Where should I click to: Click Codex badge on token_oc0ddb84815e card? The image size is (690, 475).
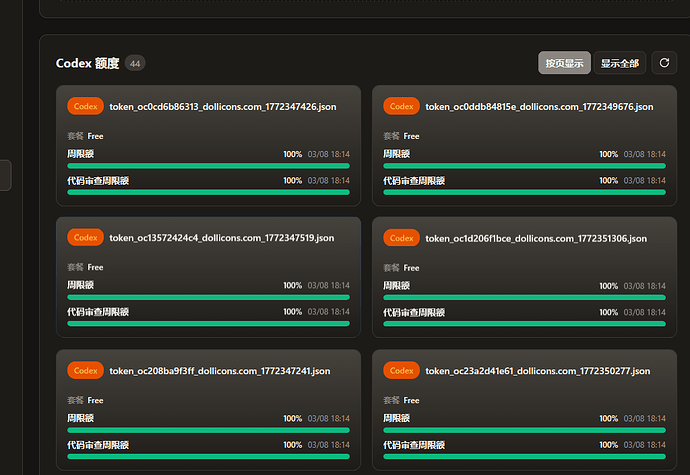tap(401, 106)
